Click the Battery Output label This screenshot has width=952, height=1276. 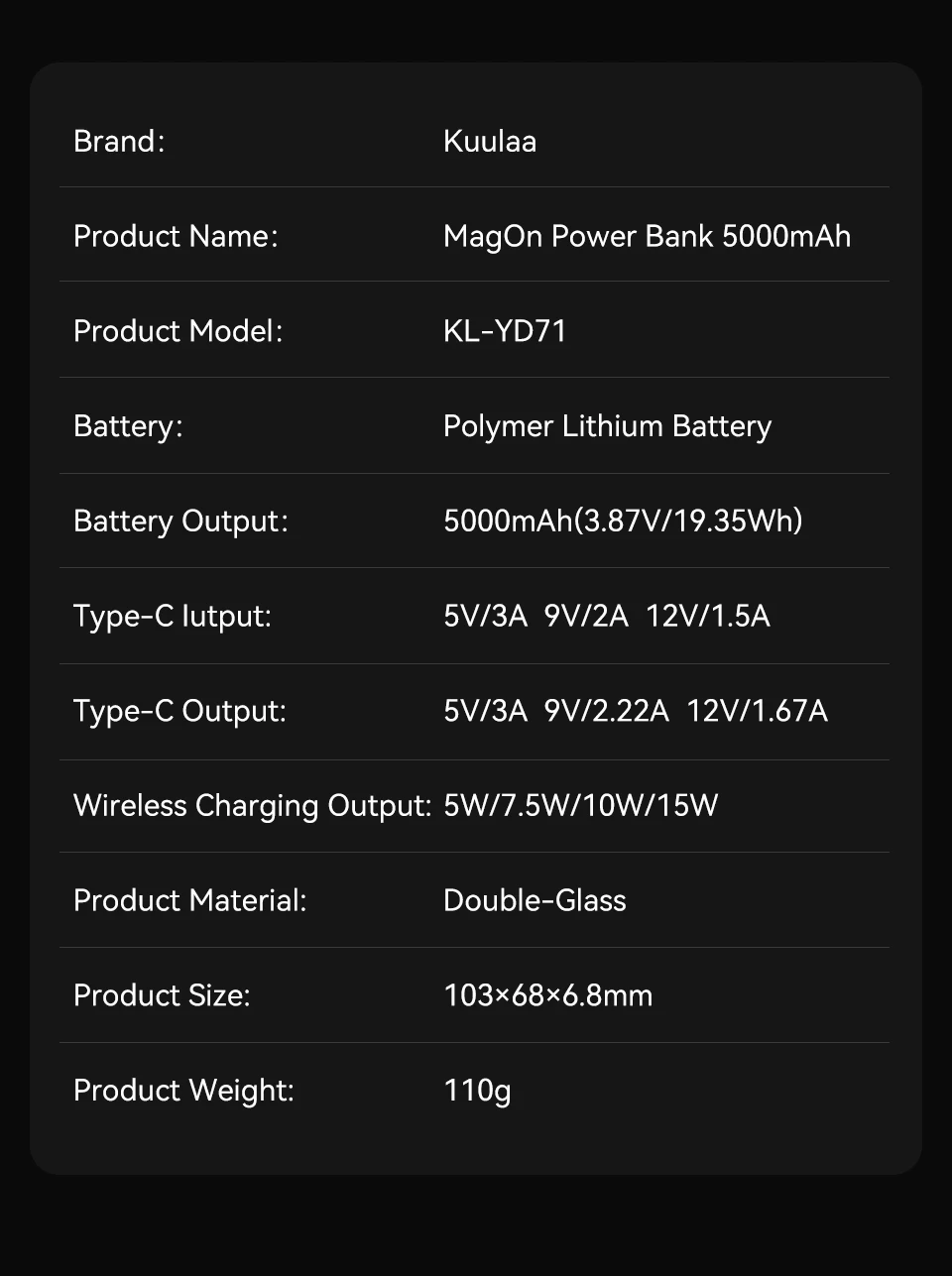[180, 521]
